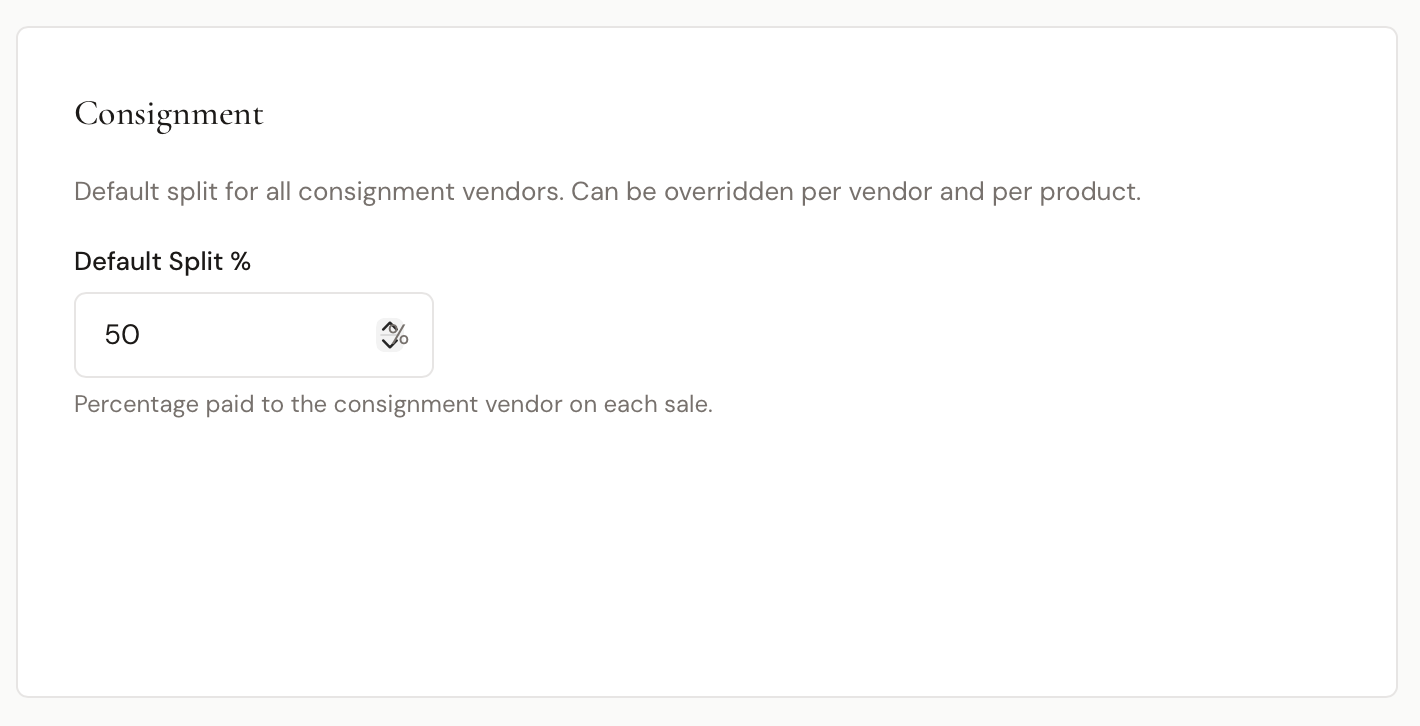Image resolution: width=1420 pixels, height=726 pixels.
Task: Click the Consignment section heading
Action: click(168, 113)
